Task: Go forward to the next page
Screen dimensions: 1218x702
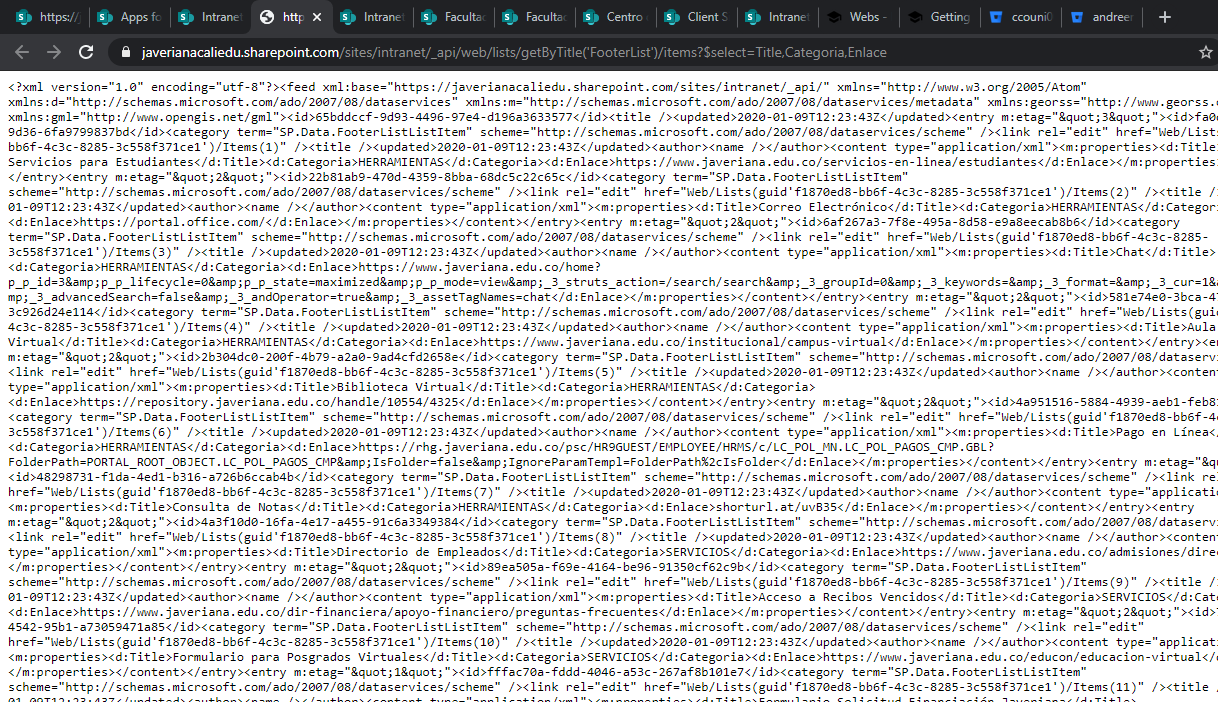Action: [53, 52]
